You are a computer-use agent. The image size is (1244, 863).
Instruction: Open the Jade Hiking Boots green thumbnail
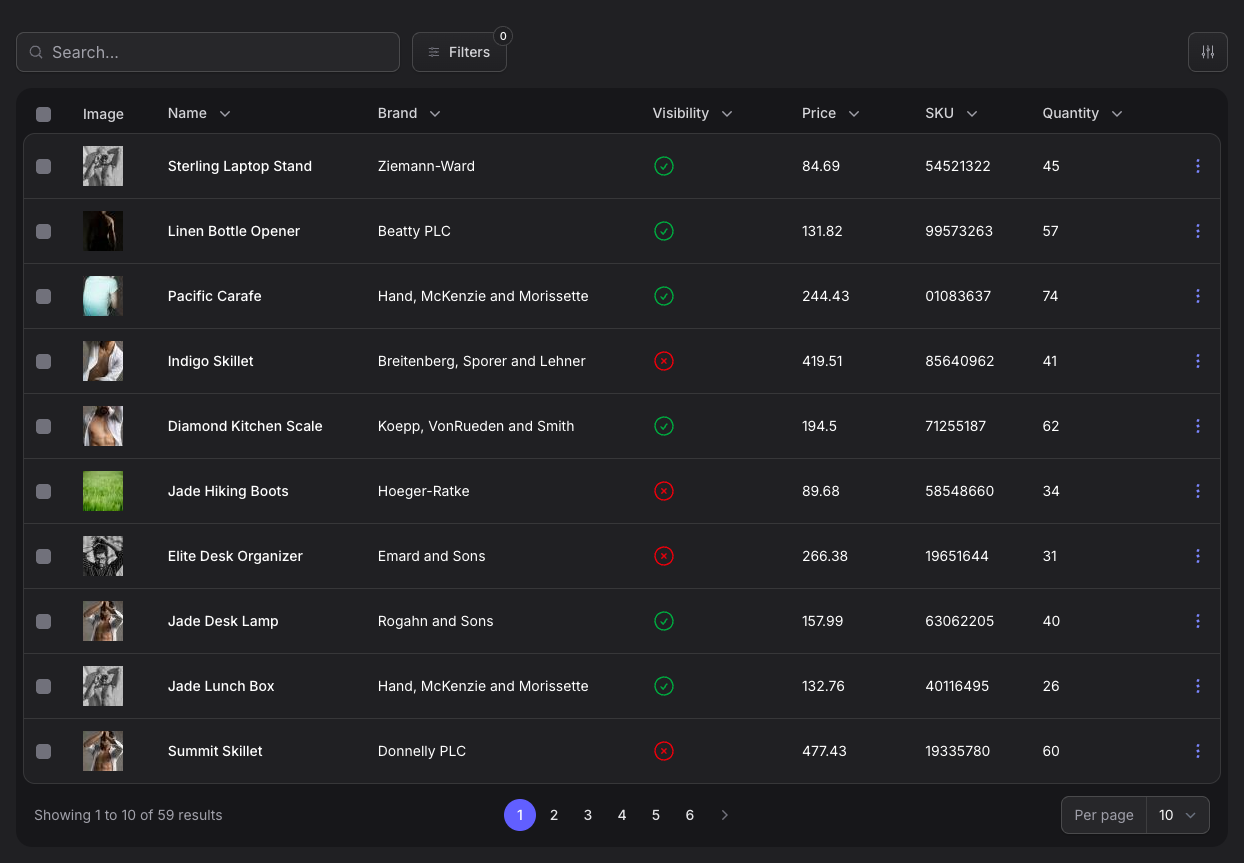click(103, 491)
